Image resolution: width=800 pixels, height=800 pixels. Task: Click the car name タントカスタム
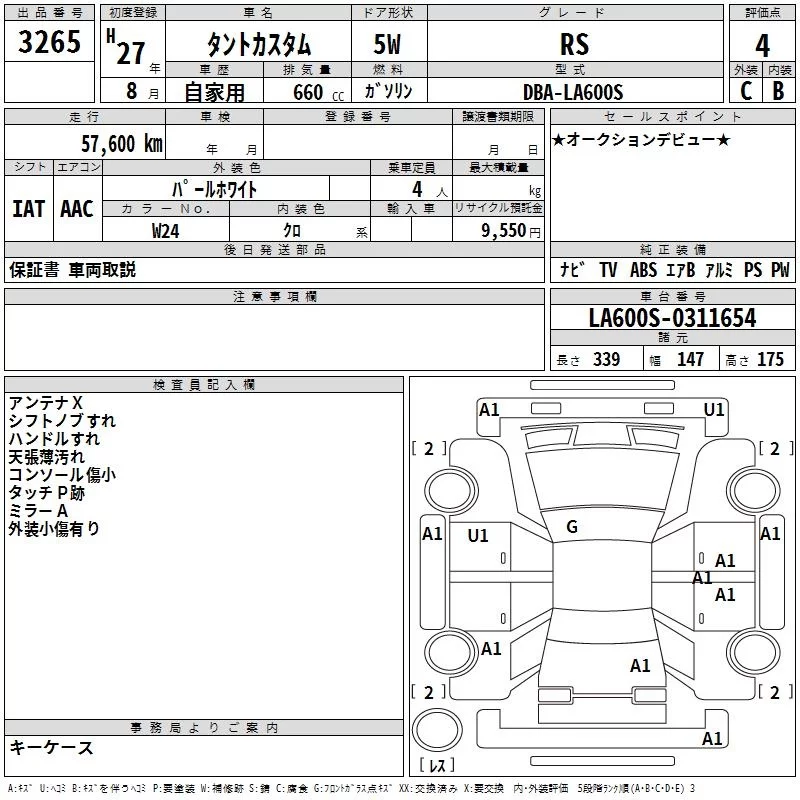(x=259, y=45)
